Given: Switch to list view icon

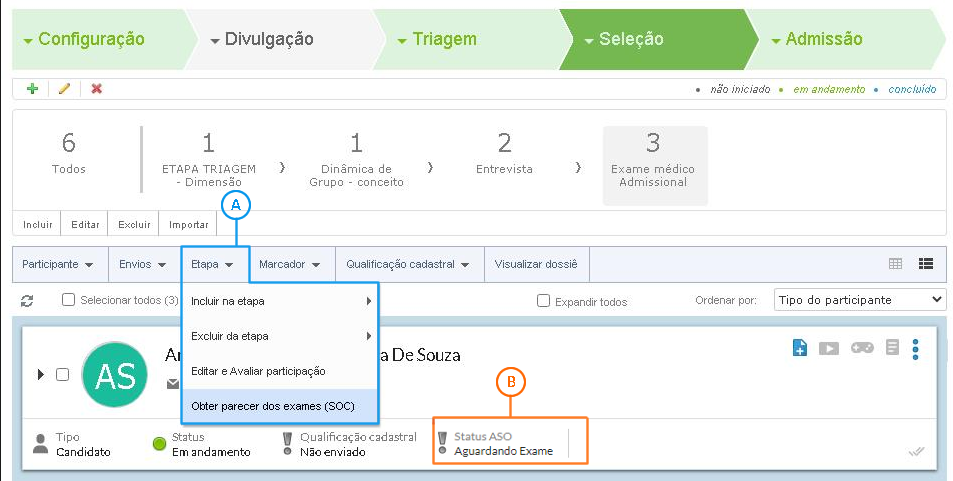Looking at the screenshot, I should click(925, 264).
